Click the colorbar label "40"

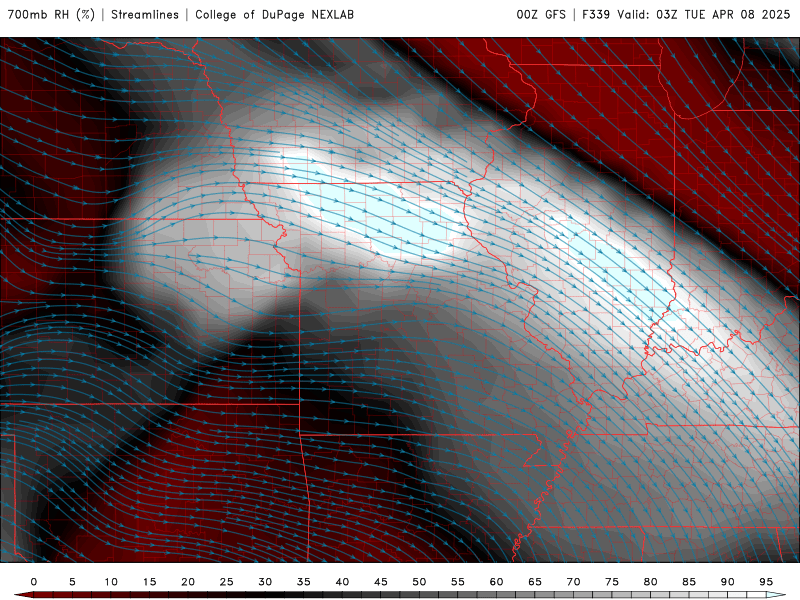click(342, 582)
